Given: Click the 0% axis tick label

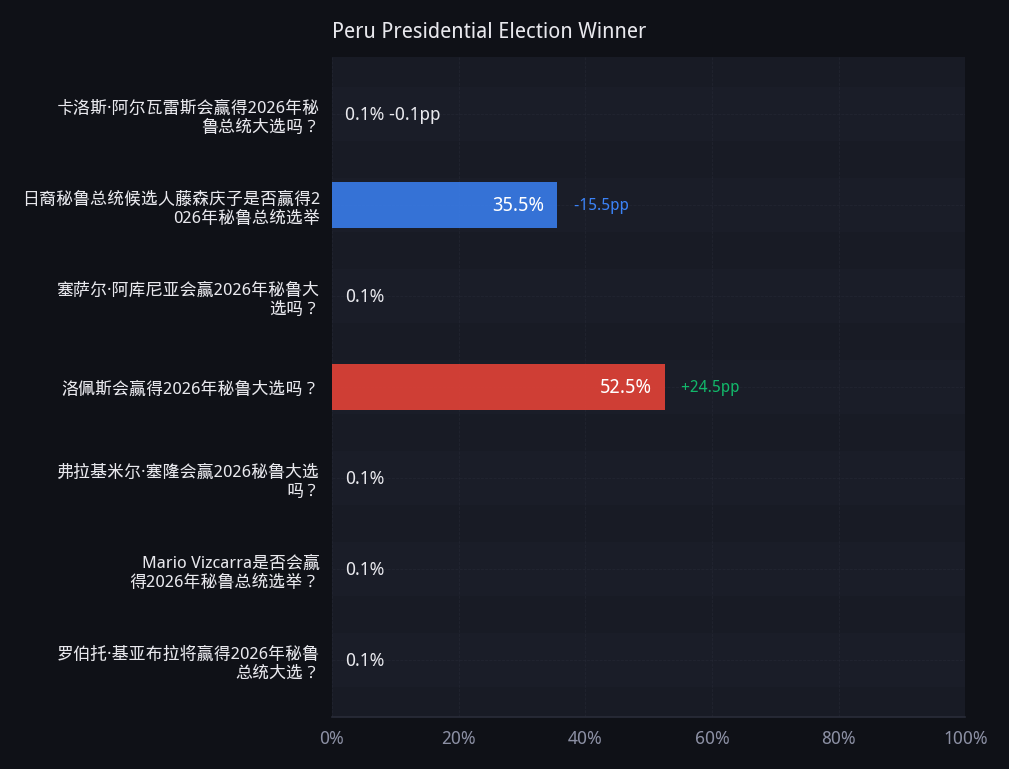Looking at the screenshot, I should pyautogui.click(x=332, y=737).
